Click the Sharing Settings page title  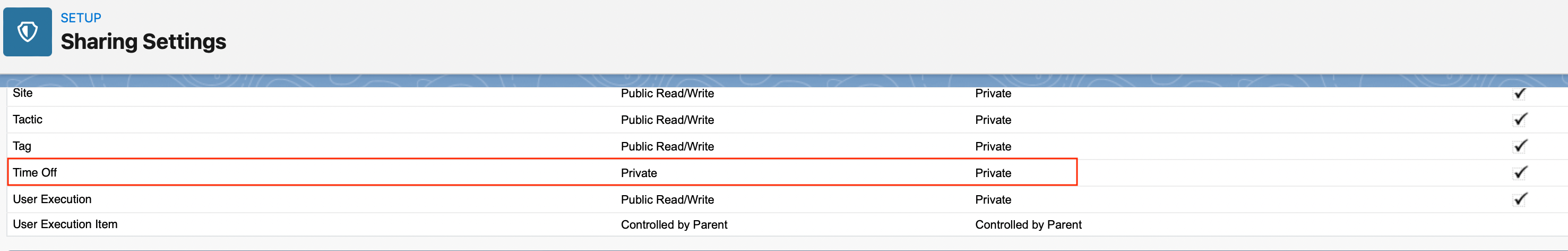[x=143, y=41]
